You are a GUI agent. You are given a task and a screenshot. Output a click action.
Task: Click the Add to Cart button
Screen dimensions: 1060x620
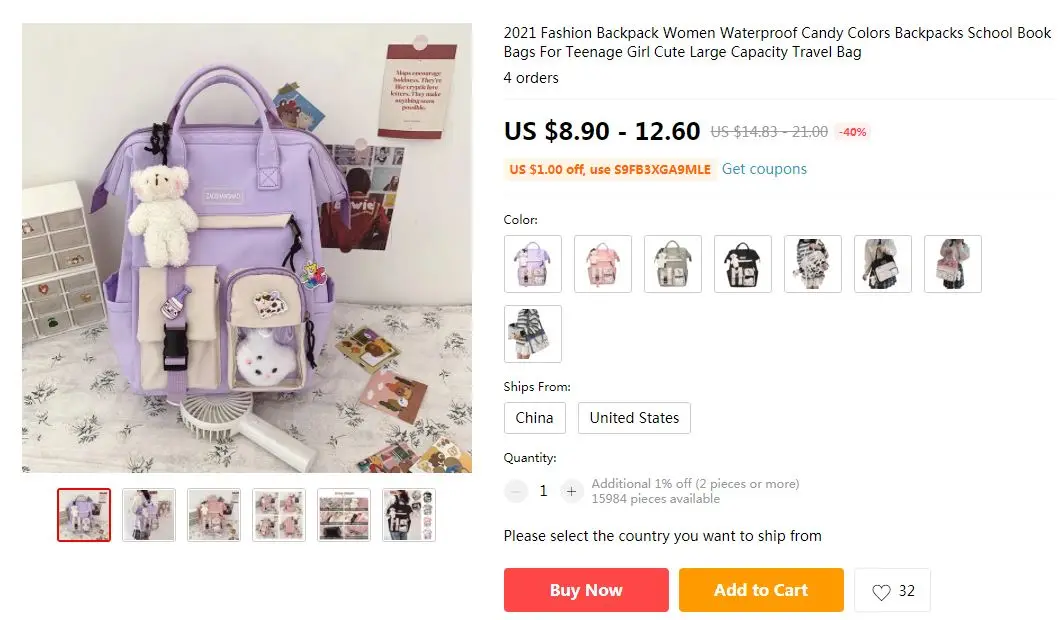coord(761,590)
